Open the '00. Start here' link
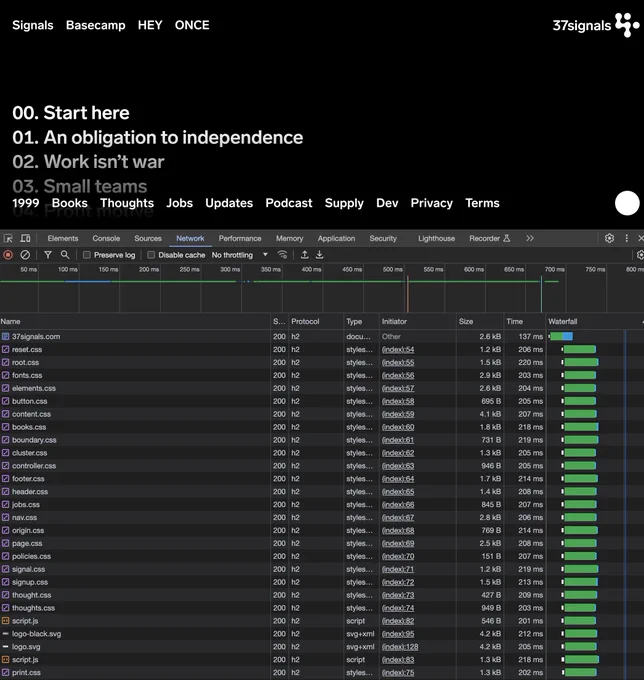This screenshot has height=680, width=644. tap(71, 113)
